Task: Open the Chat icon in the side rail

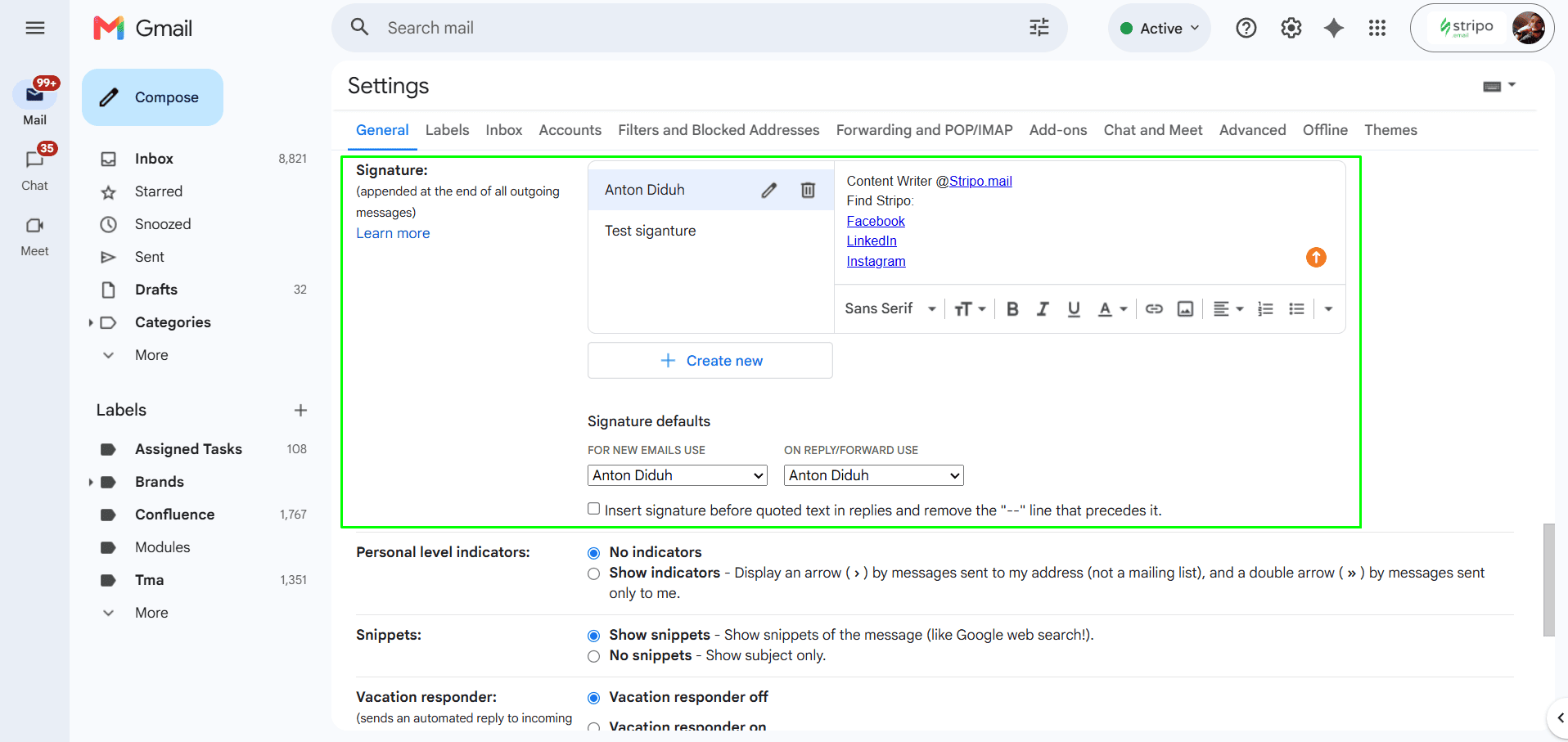Action: tap(34, 160)
